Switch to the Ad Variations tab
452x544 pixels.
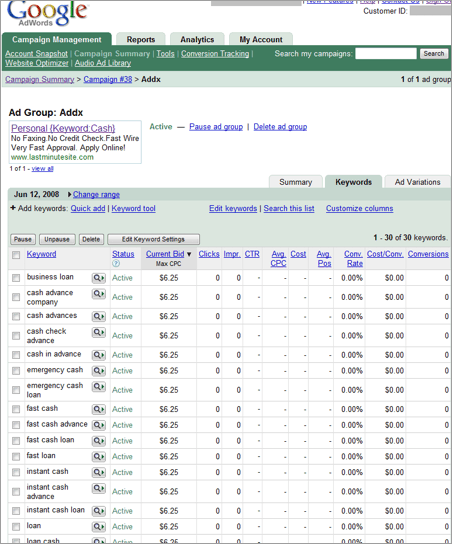pos(417,182)
